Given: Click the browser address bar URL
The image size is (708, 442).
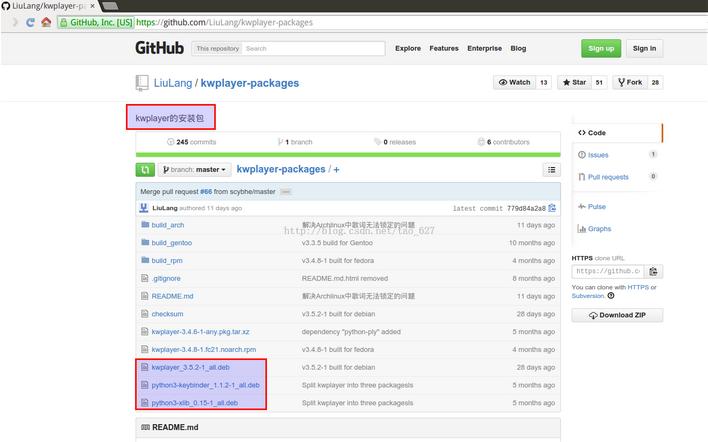Looking at the screenshot, I should (x=224, y=22).
